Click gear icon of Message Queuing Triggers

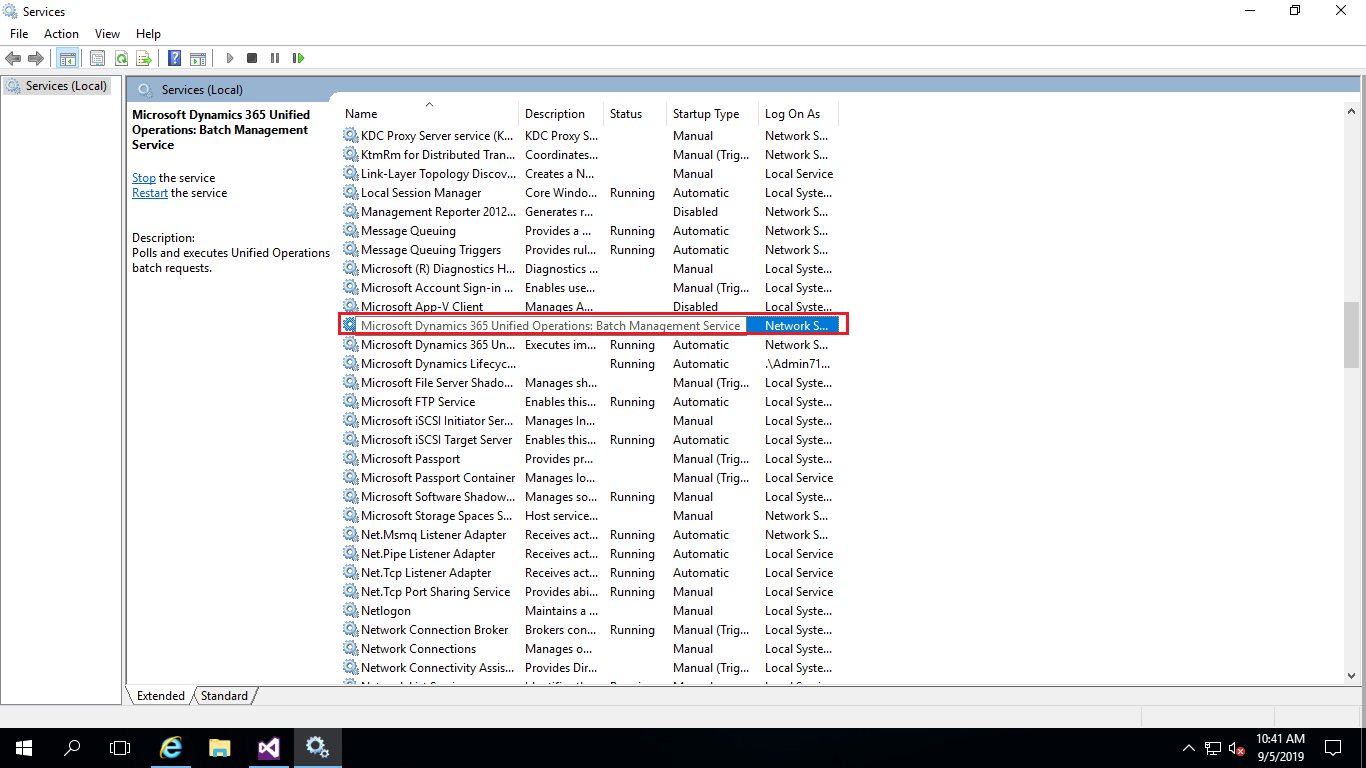[x=350, y=250]
